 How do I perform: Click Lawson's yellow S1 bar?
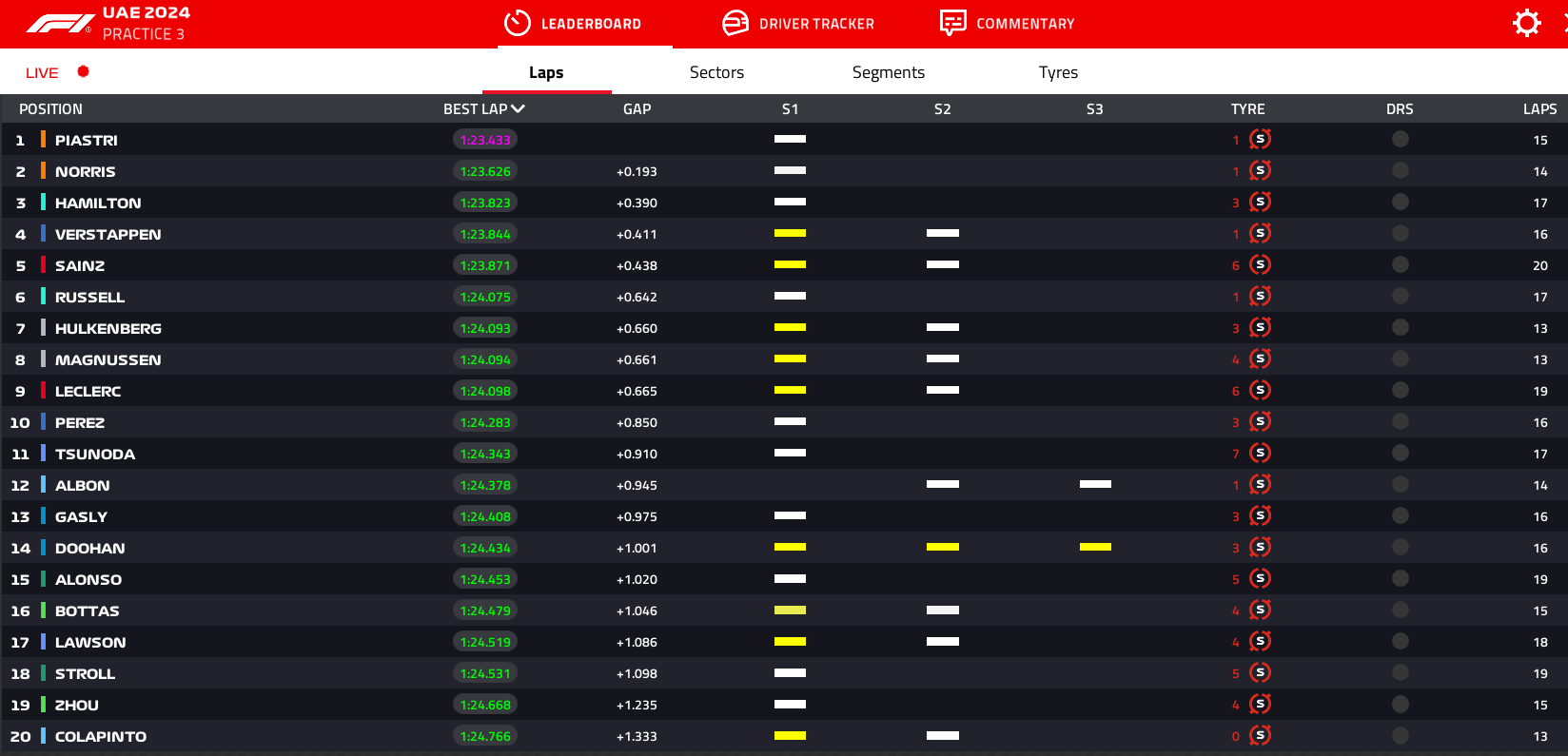tap(790, 641)
